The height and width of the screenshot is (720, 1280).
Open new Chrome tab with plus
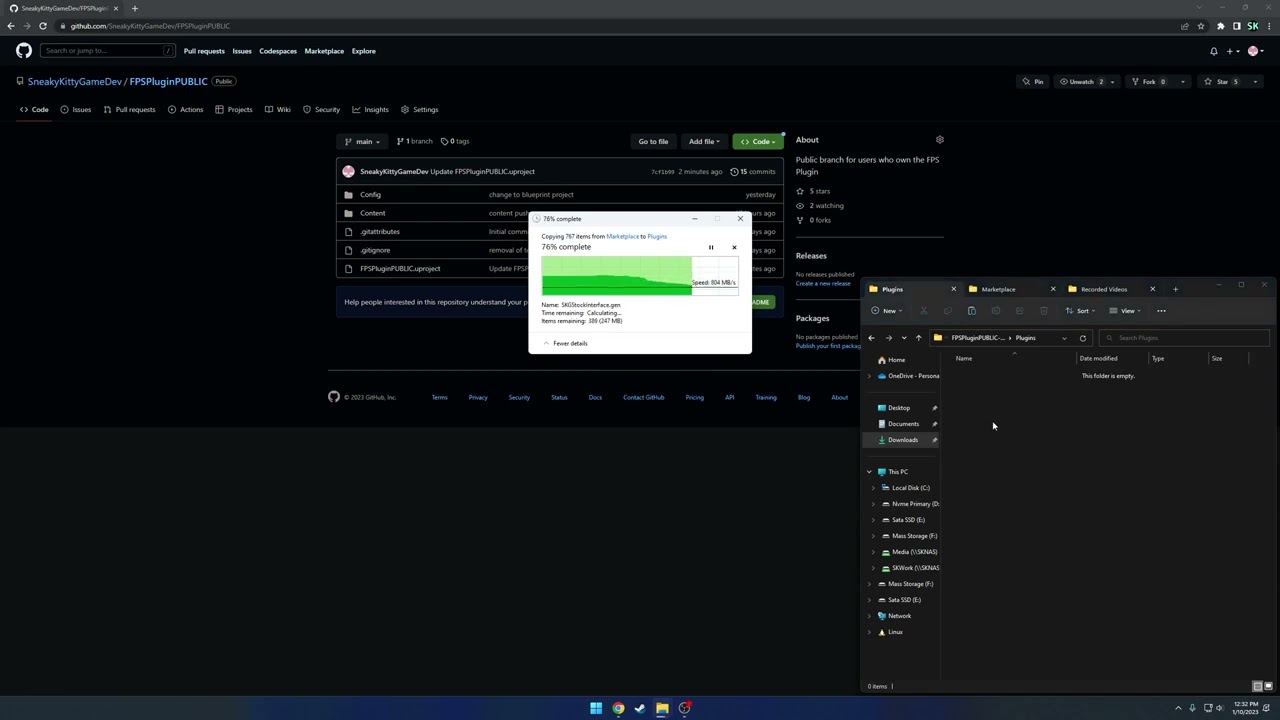click(x=134, y=8)
